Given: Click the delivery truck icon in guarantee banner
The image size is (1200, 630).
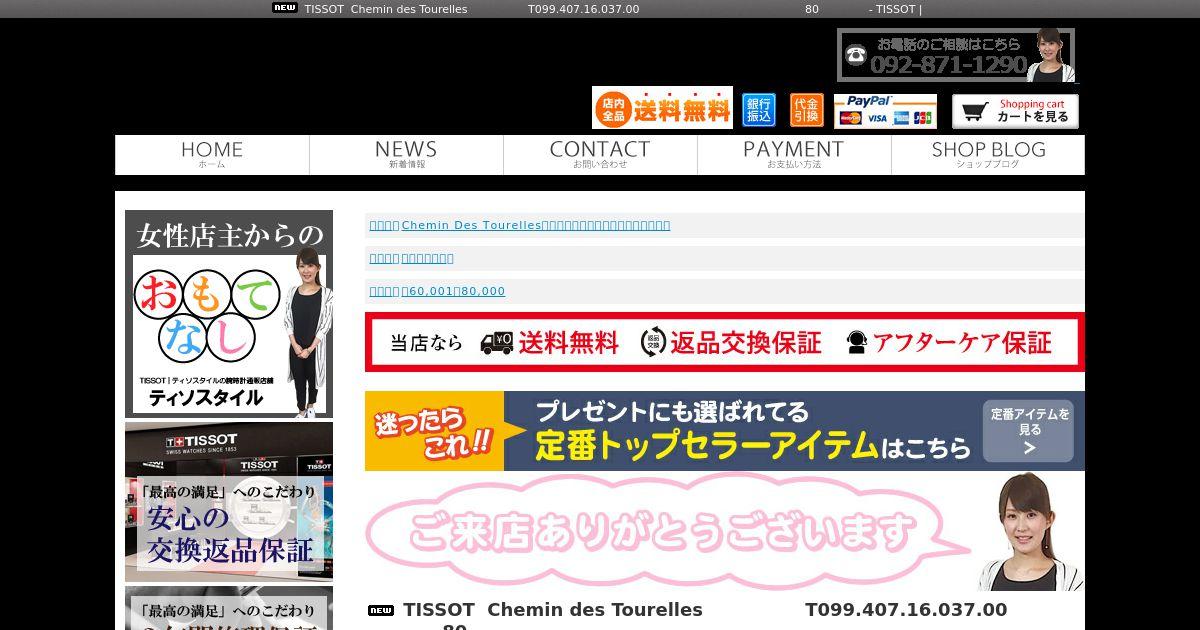Looking at the screenshot, I should point(497,343).
